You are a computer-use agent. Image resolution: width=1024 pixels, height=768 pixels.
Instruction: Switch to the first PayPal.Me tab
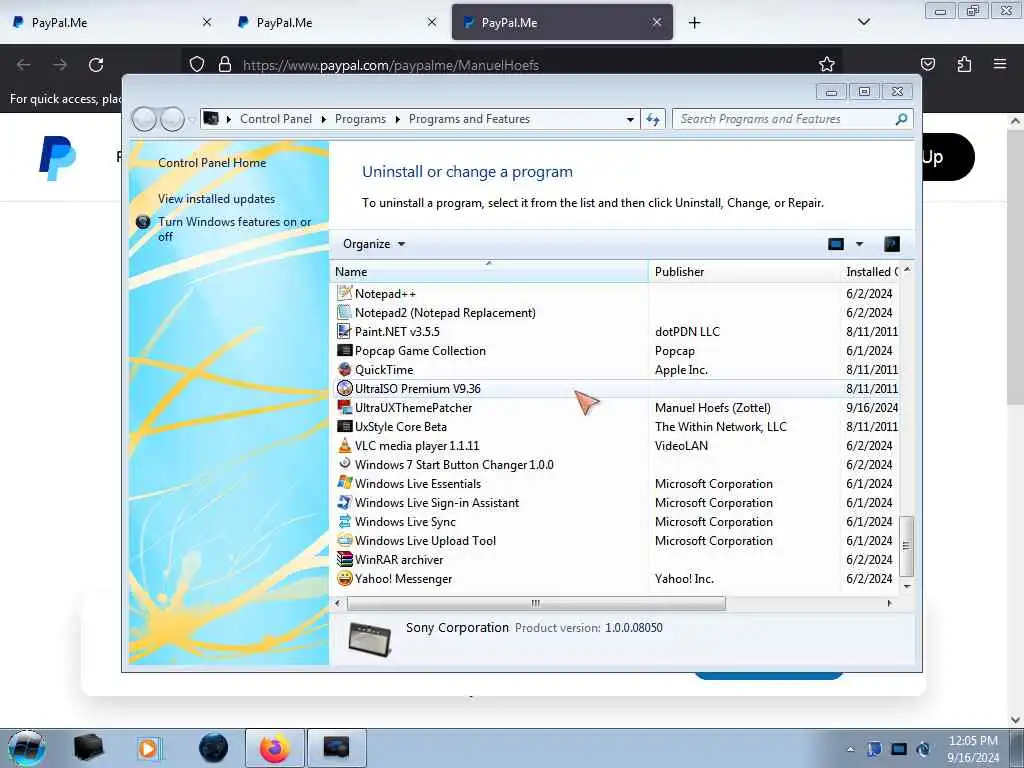tap(111, 22)
